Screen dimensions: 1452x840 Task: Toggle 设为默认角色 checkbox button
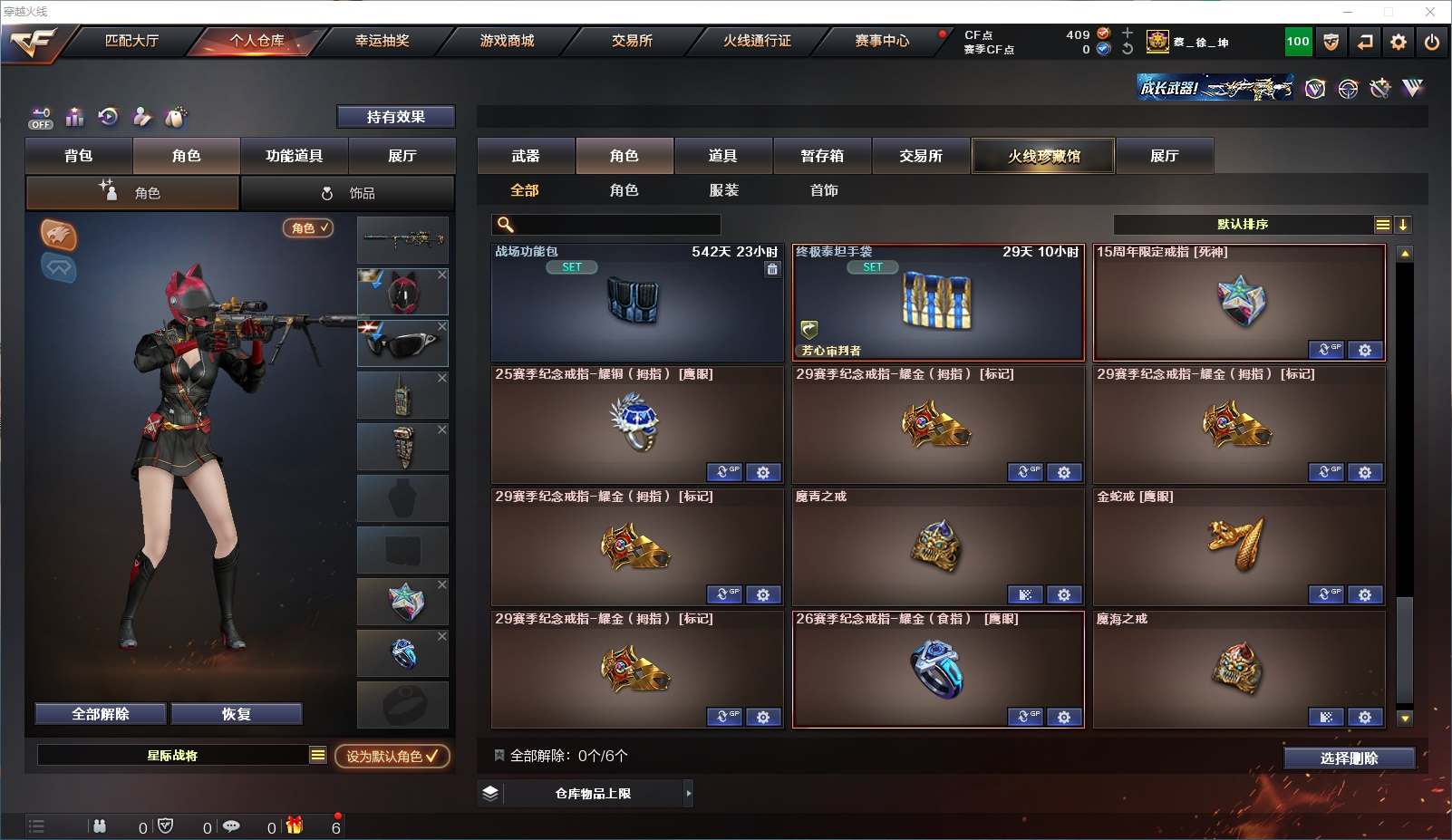[x=392, y=756]
